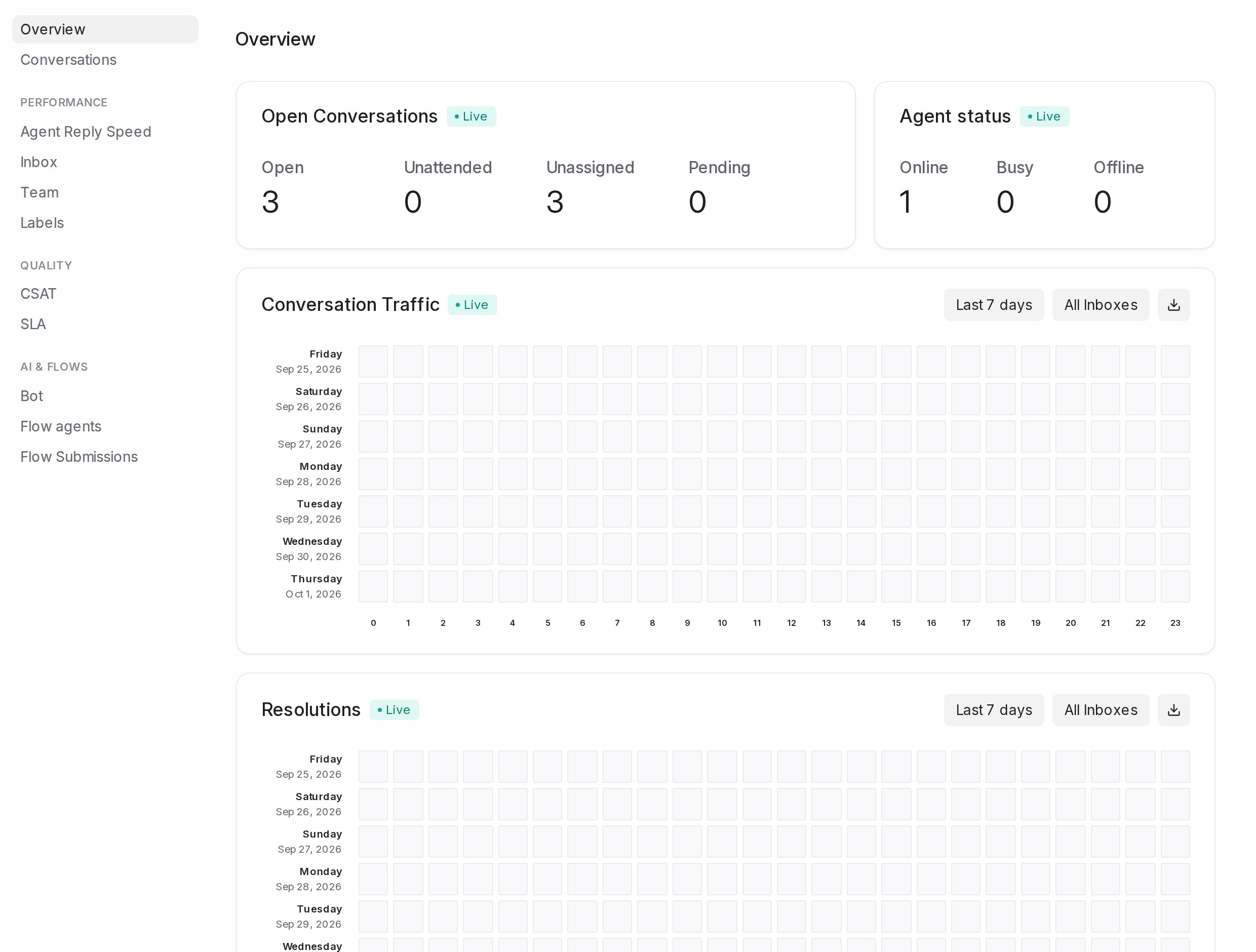Screen dimensions: 1256x952
Task: Click Thursday Oct 1 hour 23 cell in Conversation Traffic
Action: click(x=1175, y=586)
